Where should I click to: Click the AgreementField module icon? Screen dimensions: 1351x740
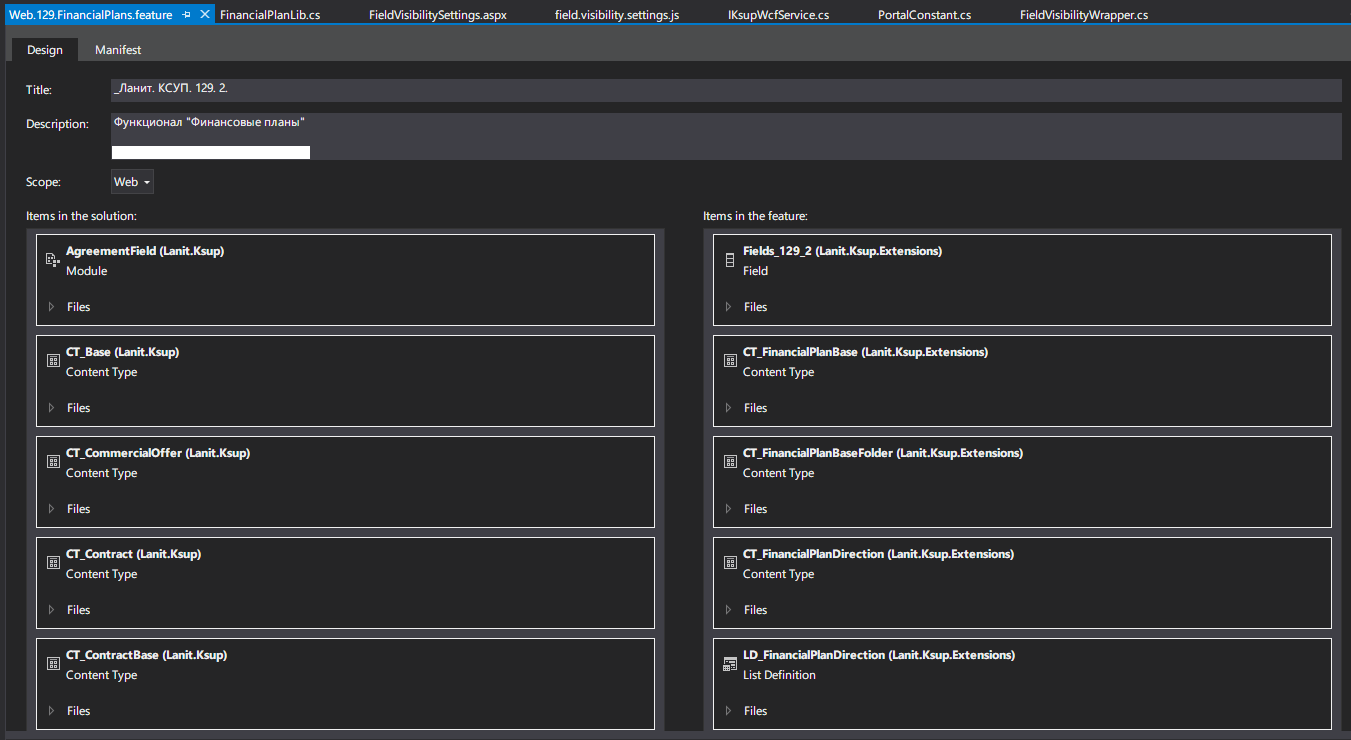tap(53, 261)
